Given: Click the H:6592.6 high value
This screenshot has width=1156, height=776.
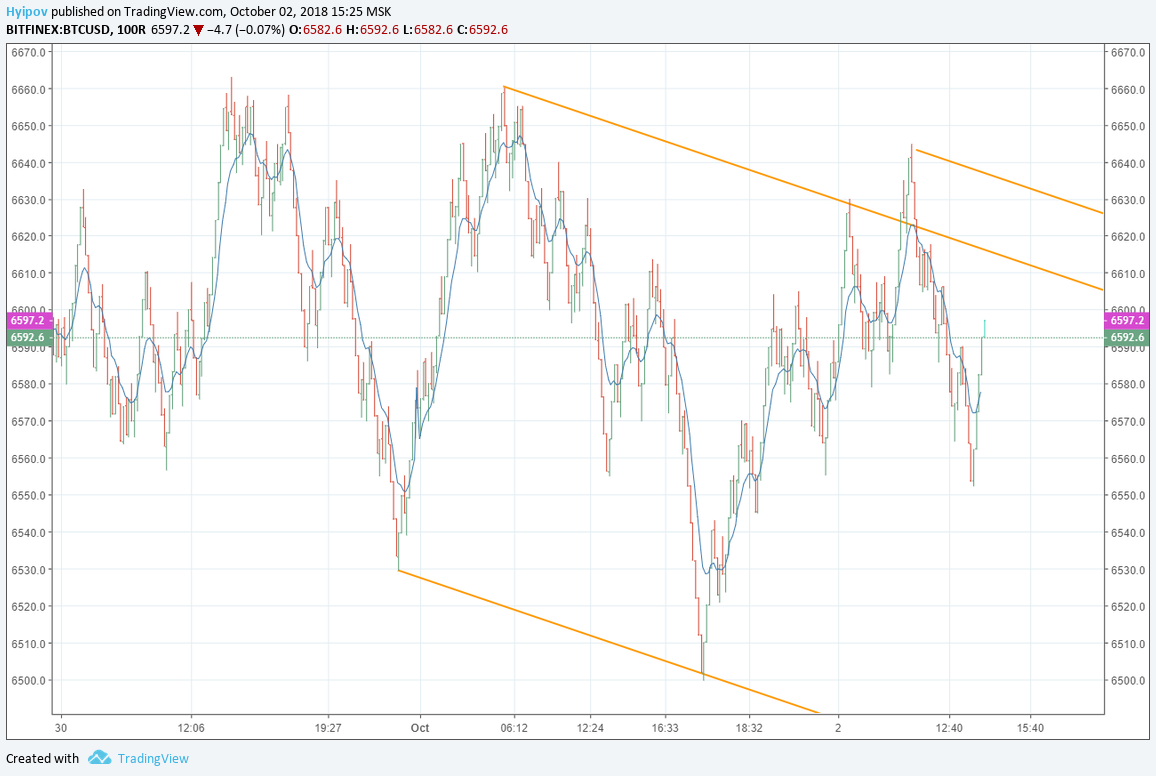Looking at the screenshot, I should click(372, 30).
